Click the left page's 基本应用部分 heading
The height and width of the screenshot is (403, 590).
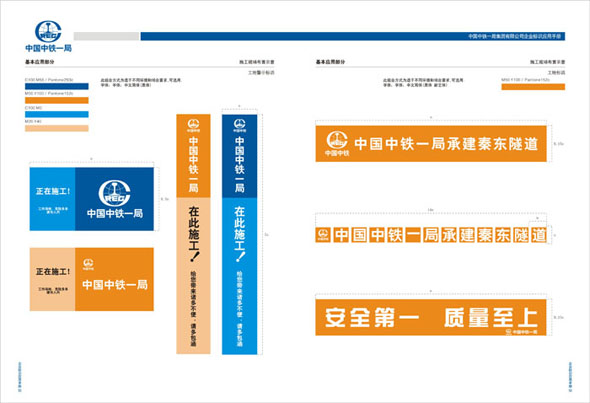pos(40,62)
